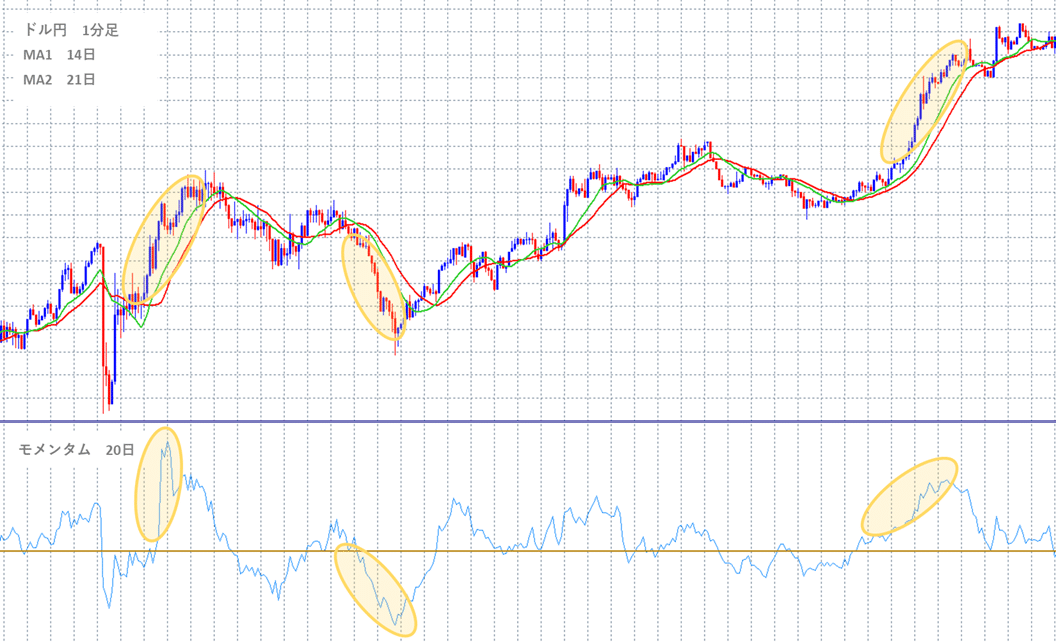Screen dimensions: 1056x643
Task: Click the top-right yellow ellipse on the price rally
Action: pos(926,100)
